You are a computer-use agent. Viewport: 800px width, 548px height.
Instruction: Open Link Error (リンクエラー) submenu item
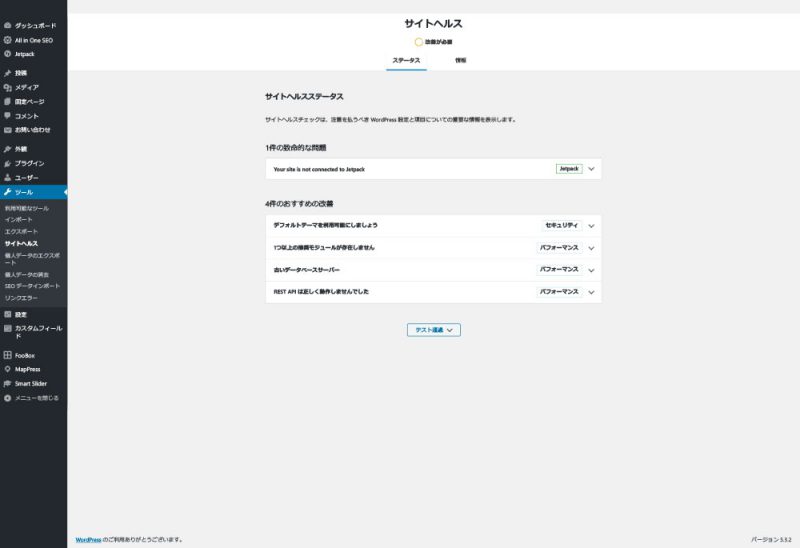[x=21, y=297]
